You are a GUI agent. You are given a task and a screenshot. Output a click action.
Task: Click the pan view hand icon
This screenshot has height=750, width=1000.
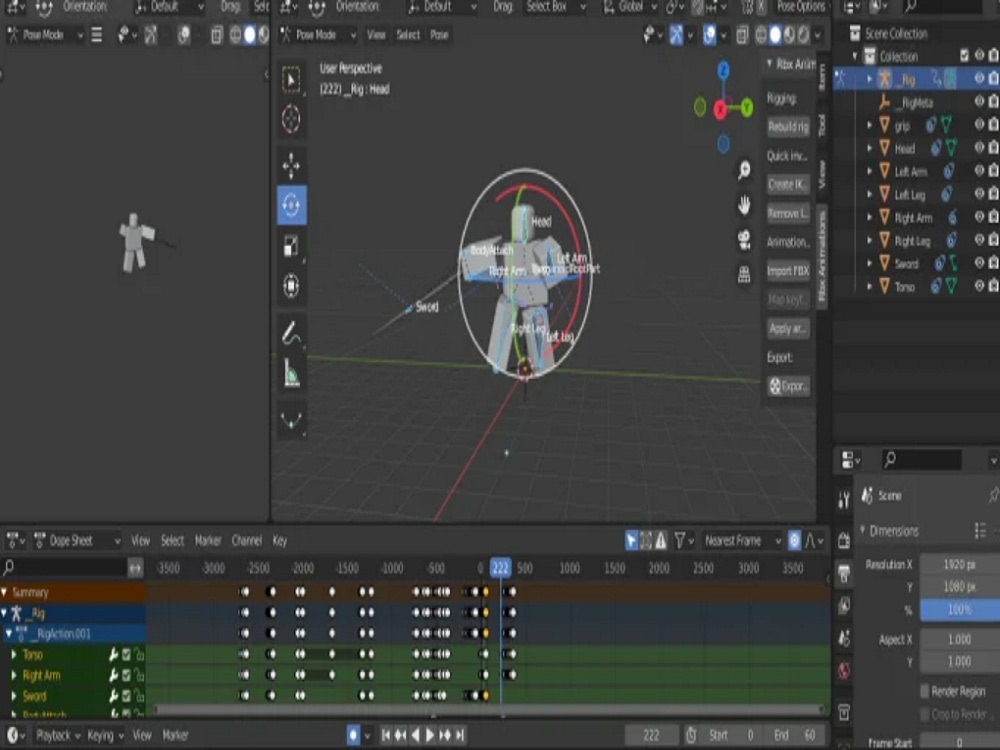click(744, 205)
